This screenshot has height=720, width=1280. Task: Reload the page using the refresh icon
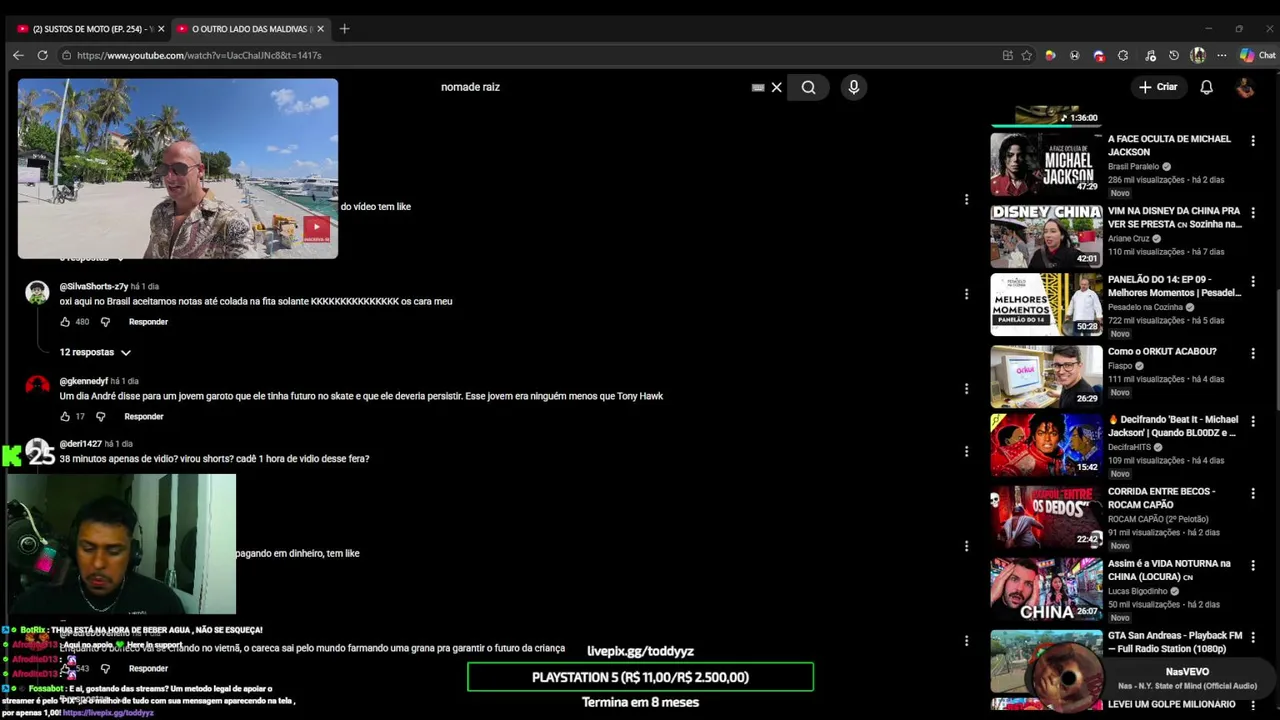42,55
